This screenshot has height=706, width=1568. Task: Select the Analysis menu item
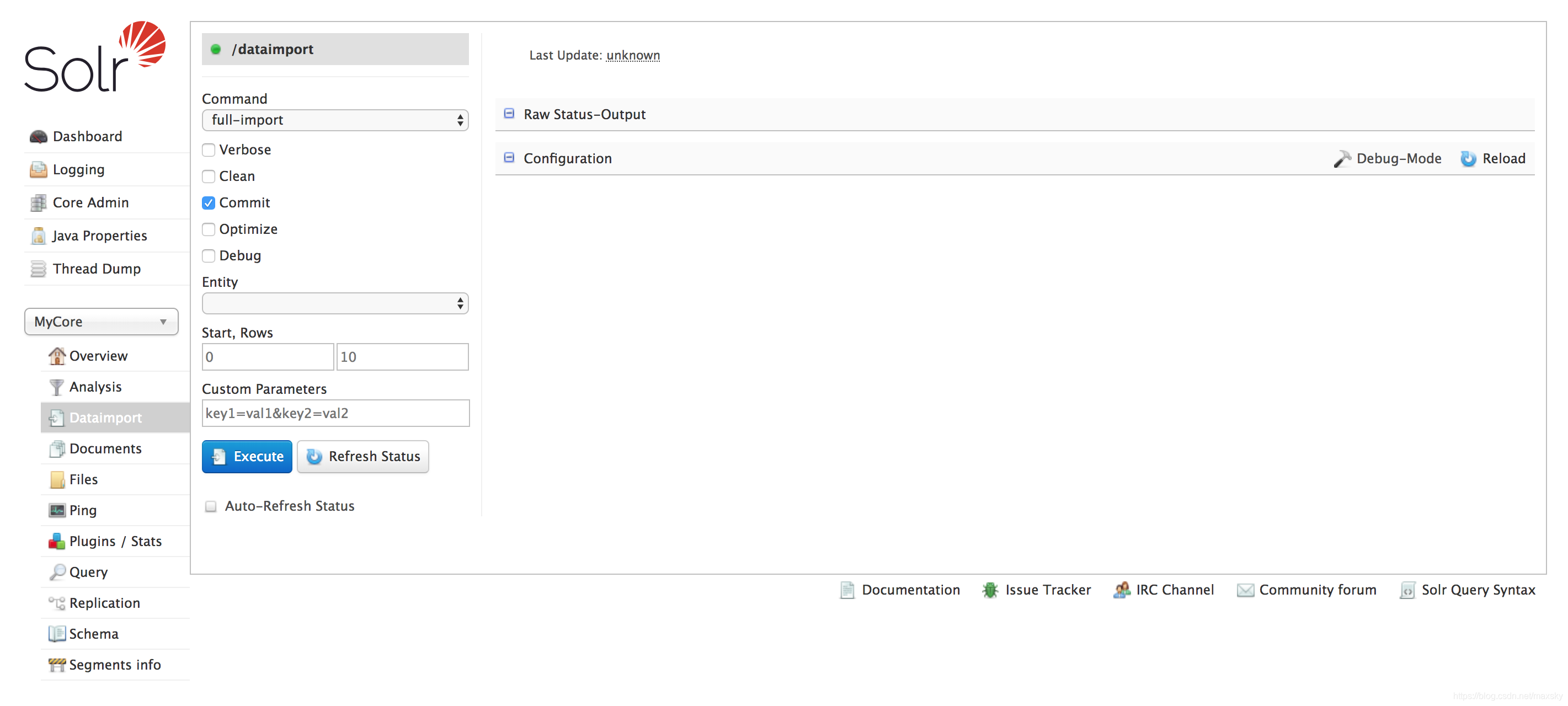[95, 386]
